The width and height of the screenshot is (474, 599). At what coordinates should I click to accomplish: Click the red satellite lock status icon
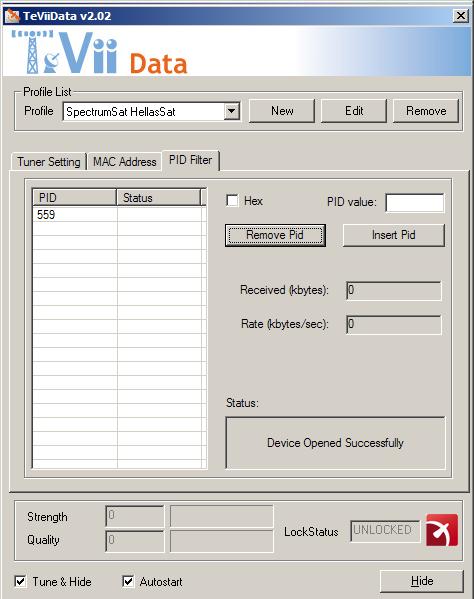point(442,530)
